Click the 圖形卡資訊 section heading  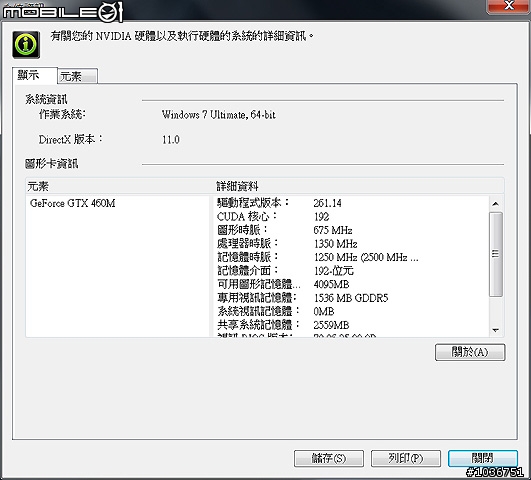51,164
